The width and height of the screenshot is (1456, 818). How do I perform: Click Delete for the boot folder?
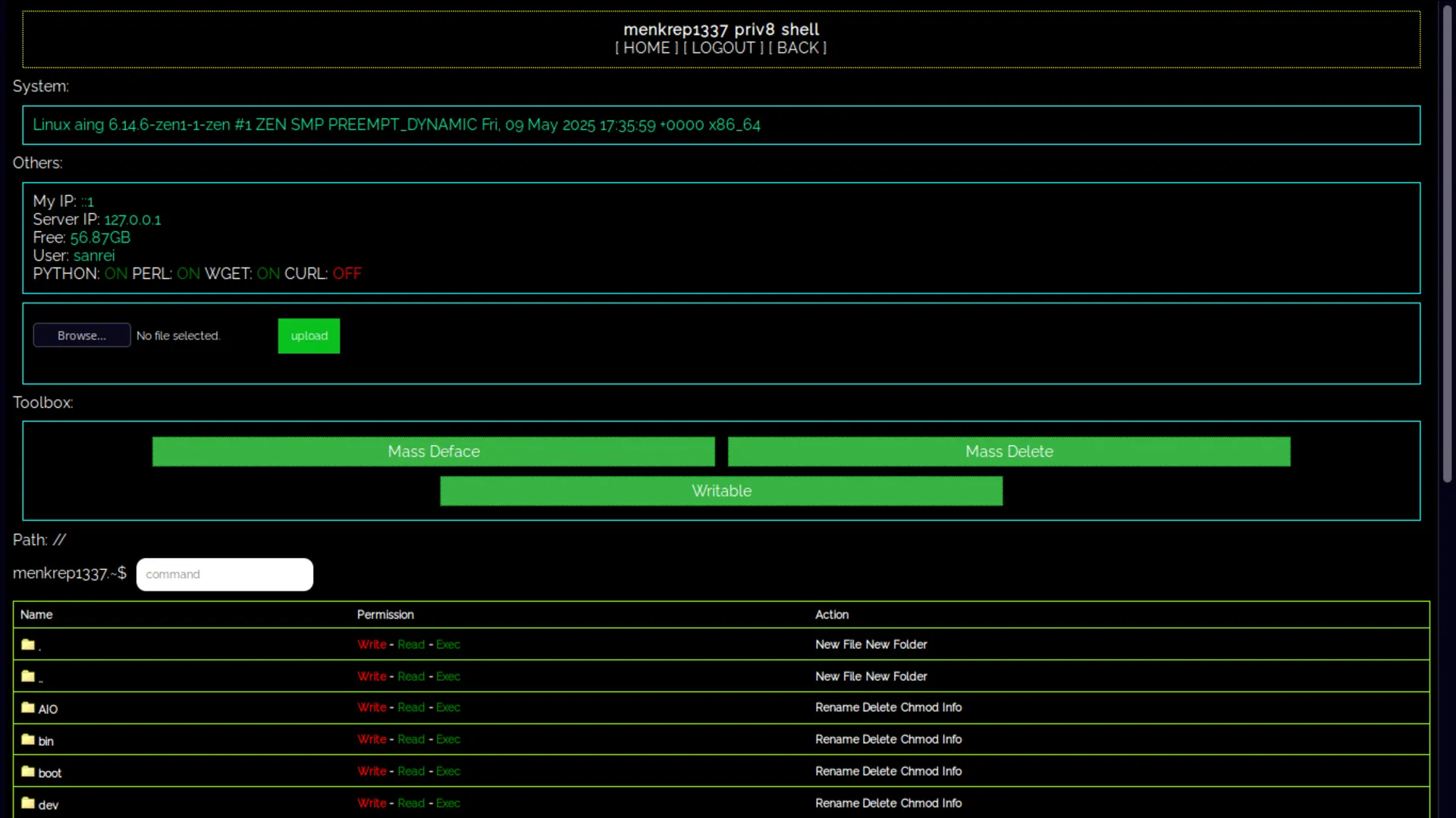coord(880,771)
